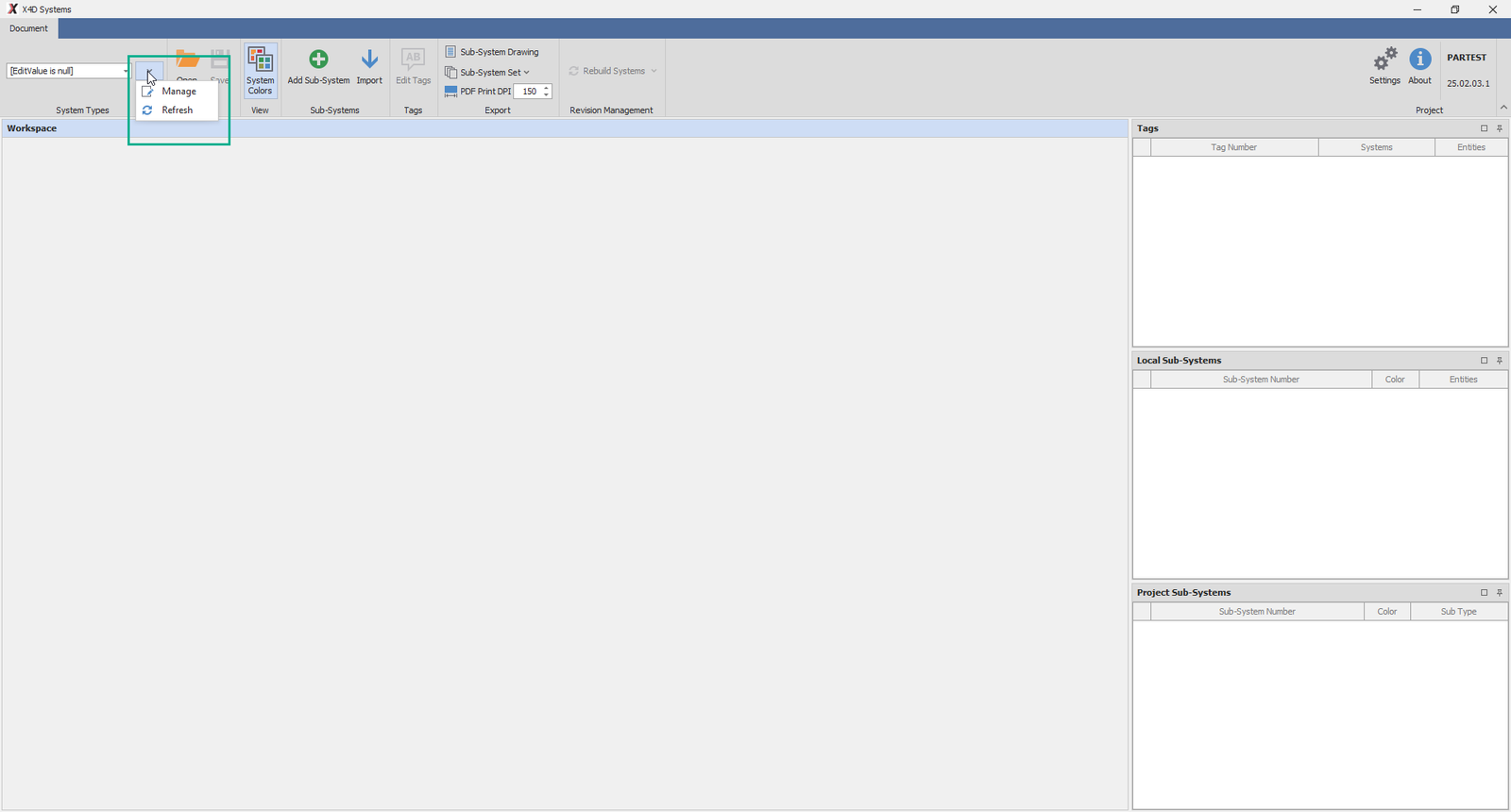Increase PDF Print DPI with up arrow
Image resolution: width=1511 pixels, height=812 pixels.
(x=546, y=88)
